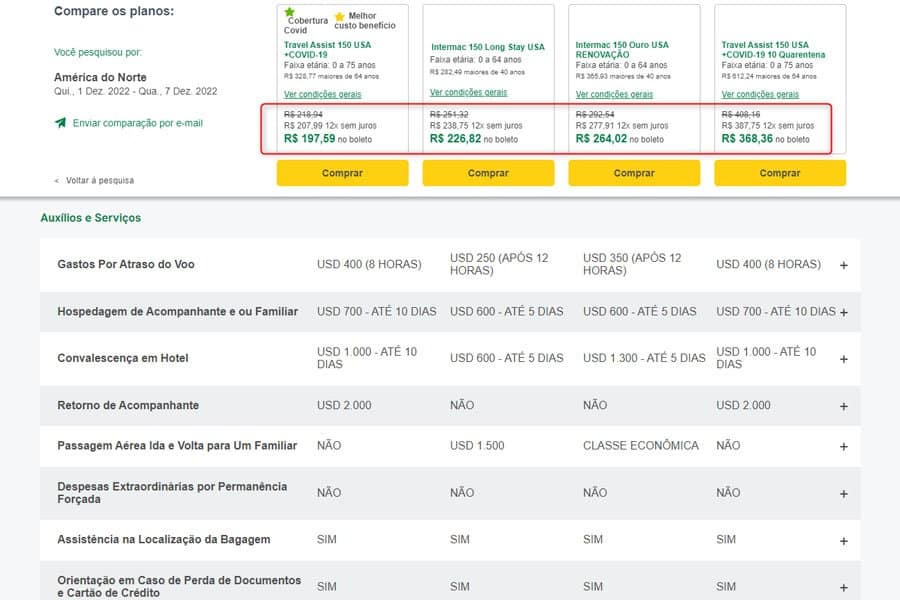Open Ver condições gerais for Intermac Long Stay
Screen dimensions: 900x600
click(x=468, y=92)
